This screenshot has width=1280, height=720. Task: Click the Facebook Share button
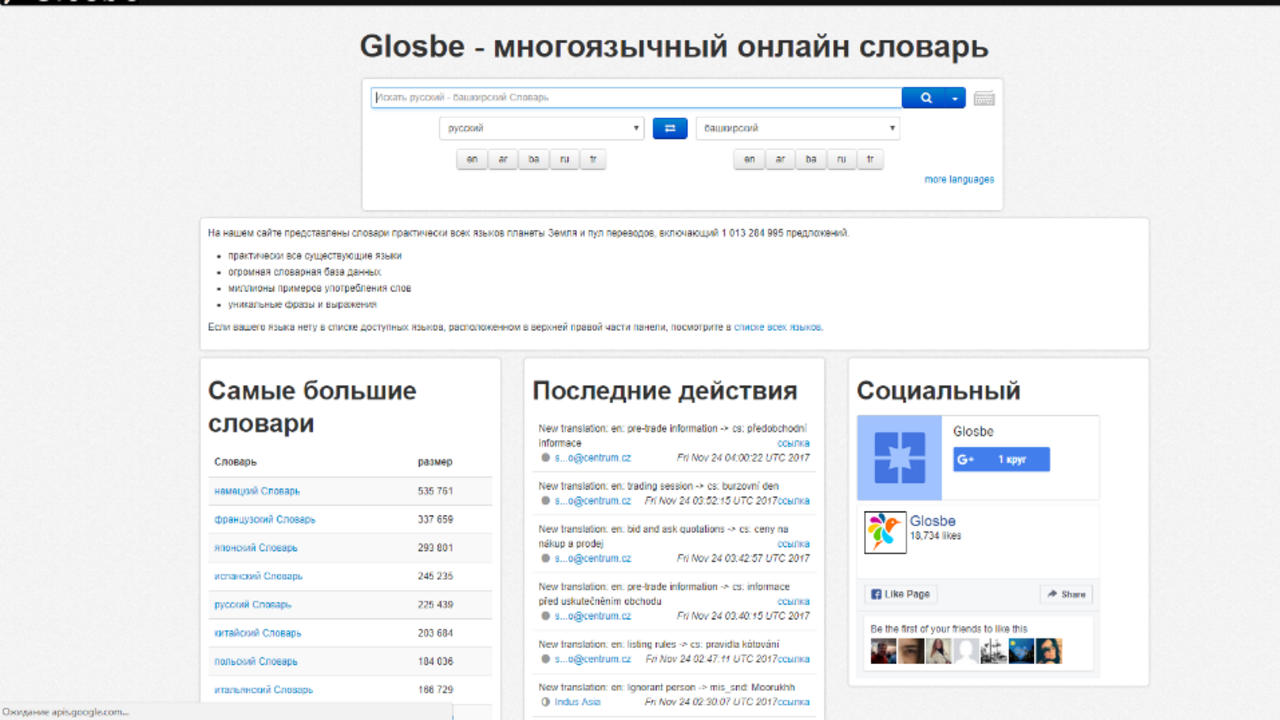click(x=1066, y=594)
